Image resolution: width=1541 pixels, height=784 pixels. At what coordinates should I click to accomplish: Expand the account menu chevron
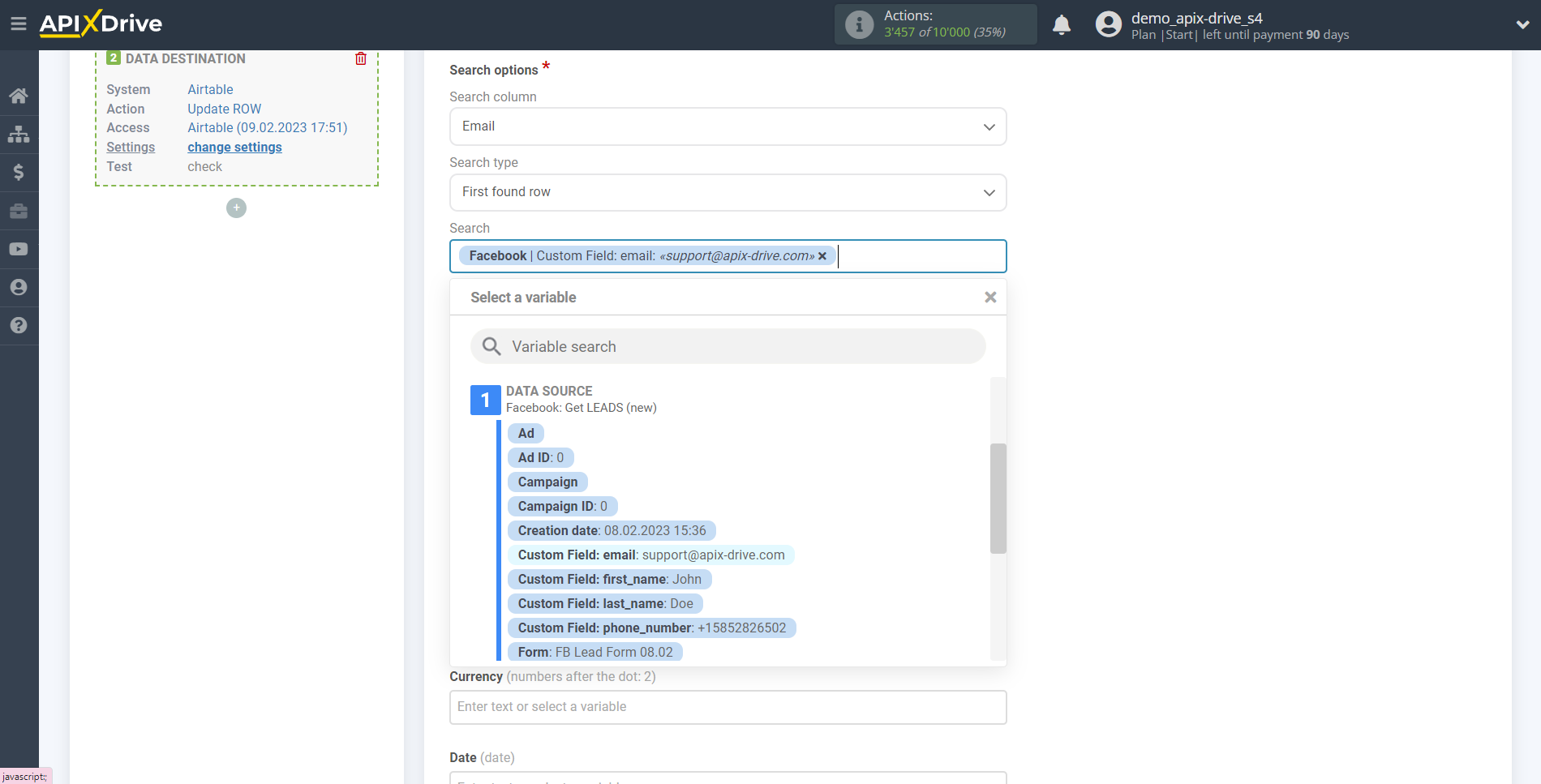click(1522, 24)
